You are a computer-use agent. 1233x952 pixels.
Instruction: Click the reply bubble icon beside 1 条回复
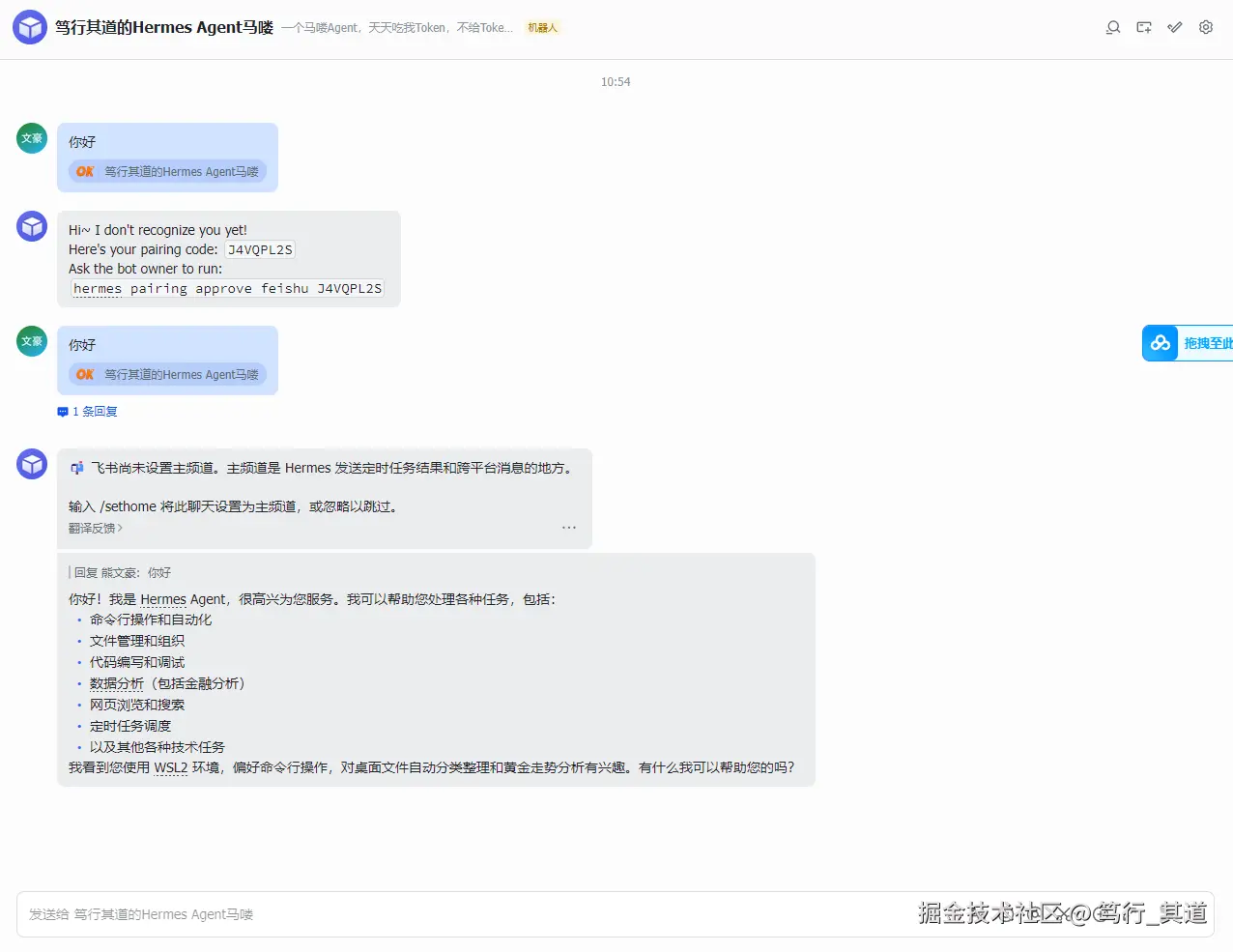[x=62, y=411]
